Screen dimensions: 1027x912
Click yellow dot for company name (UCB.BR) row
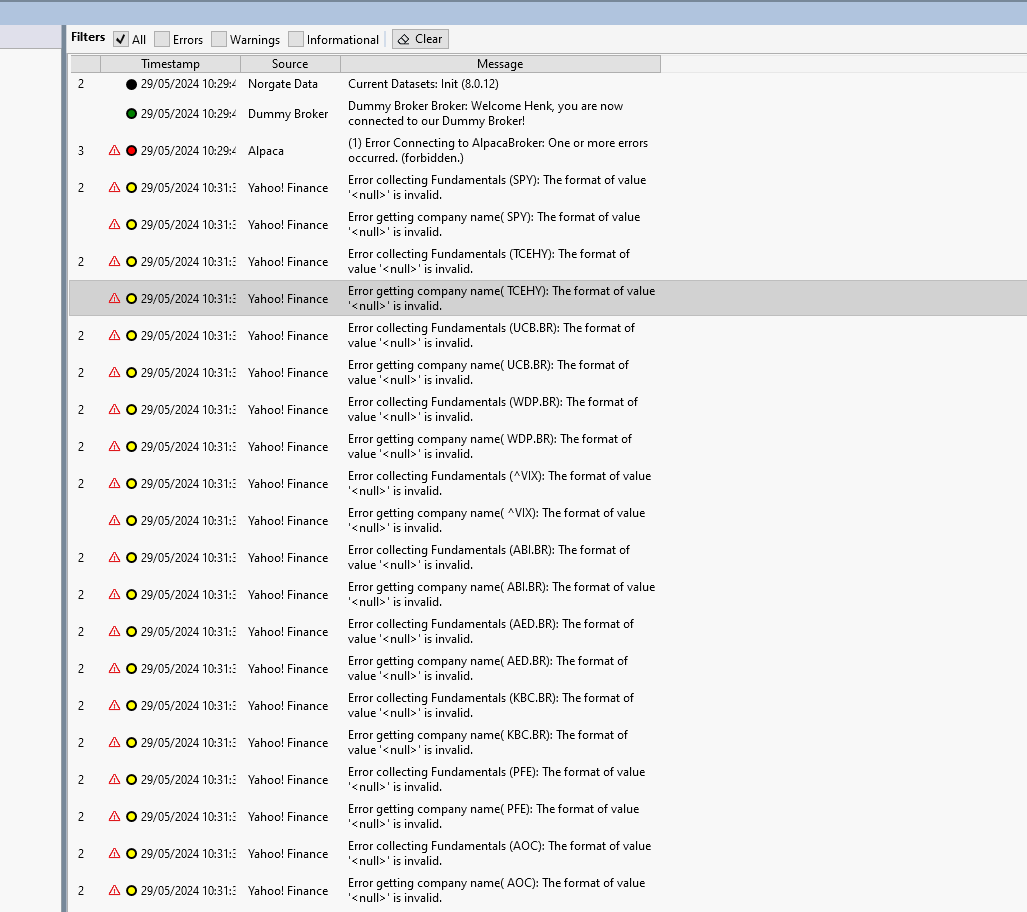click(131, 373)
